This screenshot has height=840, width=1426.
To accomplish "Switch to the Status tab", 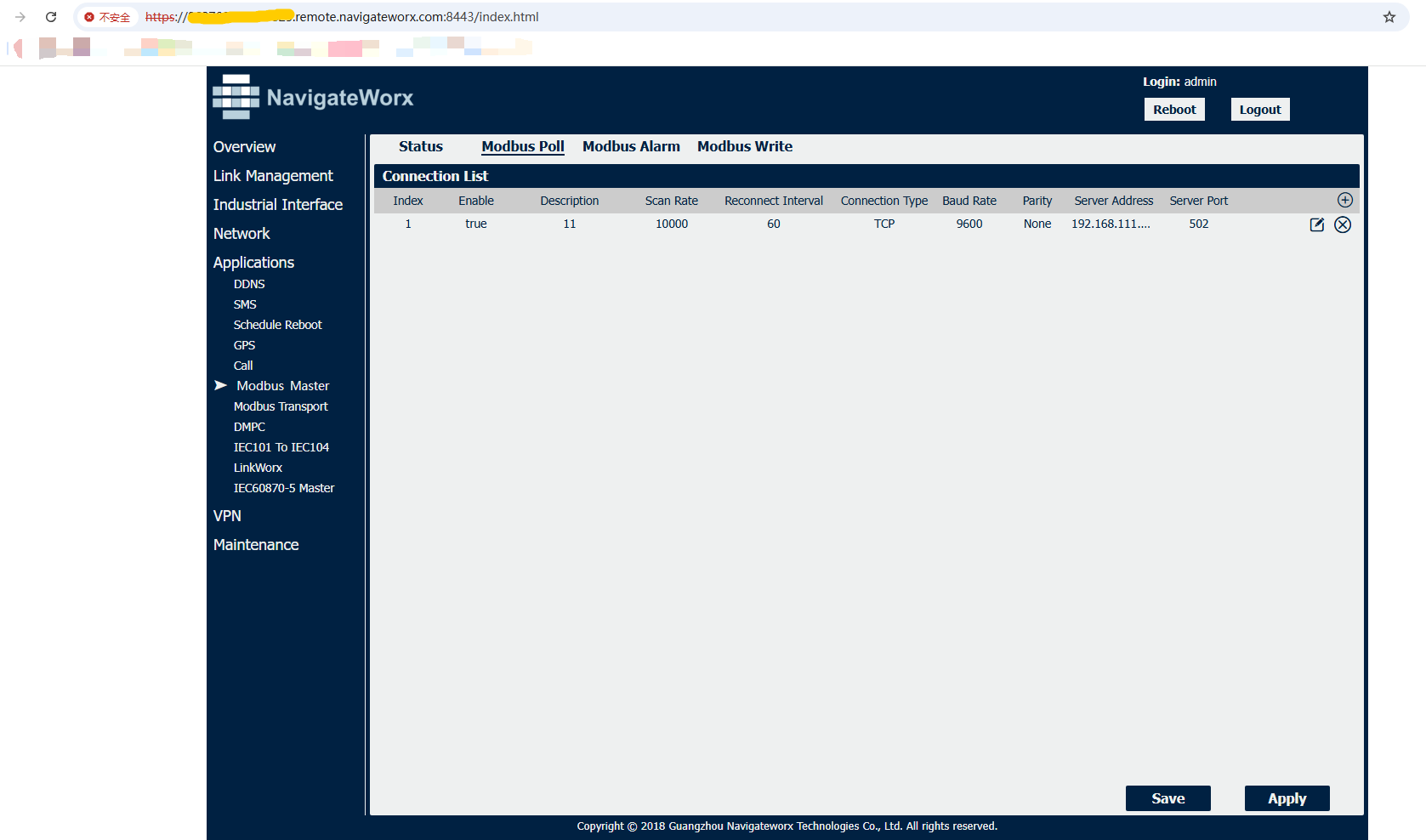I will pyautogui.click(x=421, y=146).
